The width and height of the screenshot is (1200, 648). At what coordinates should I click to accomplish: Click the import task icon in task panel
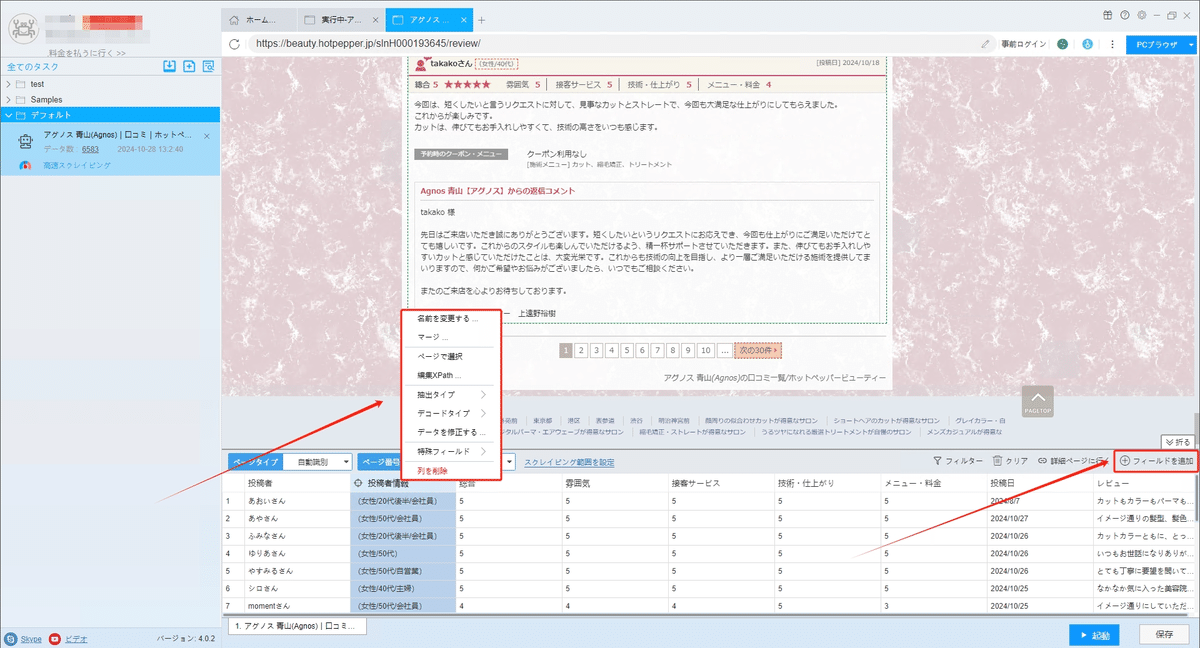coord(170,66)
